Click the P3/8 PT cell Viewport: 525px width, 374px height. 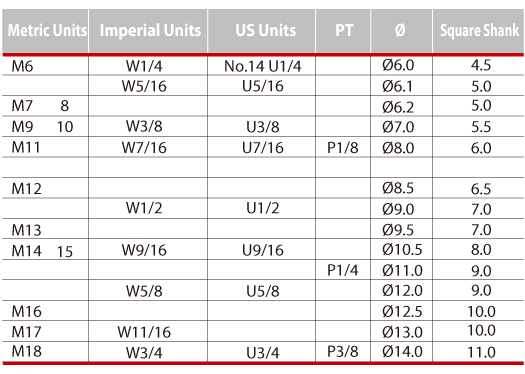click(x=343, y=352)
